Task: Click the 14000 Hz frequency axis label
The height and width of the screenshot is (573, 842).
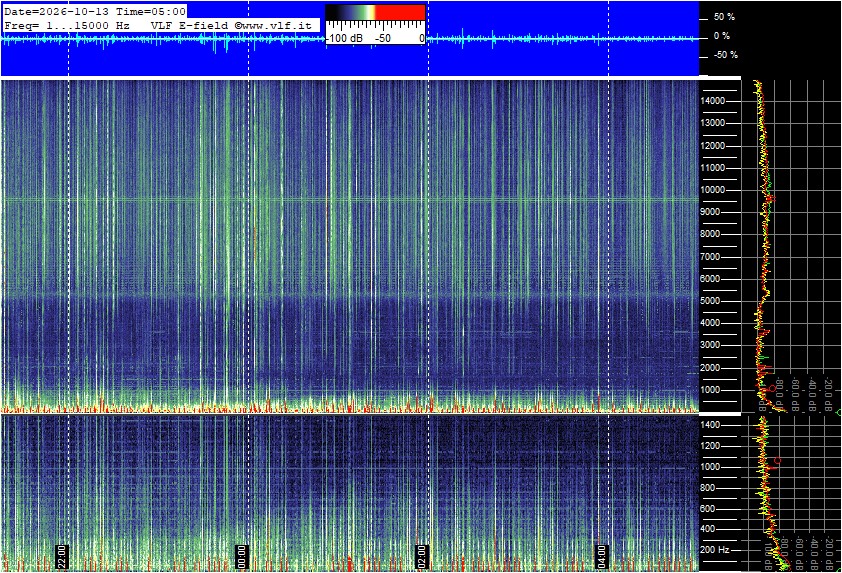Action: click(x=713, y=101)
